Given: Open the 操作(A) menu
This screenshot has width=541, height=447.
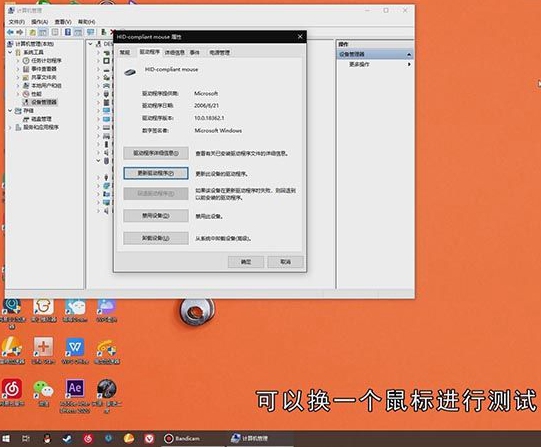Looking at the screenshot, I should [x=39, y=22].
